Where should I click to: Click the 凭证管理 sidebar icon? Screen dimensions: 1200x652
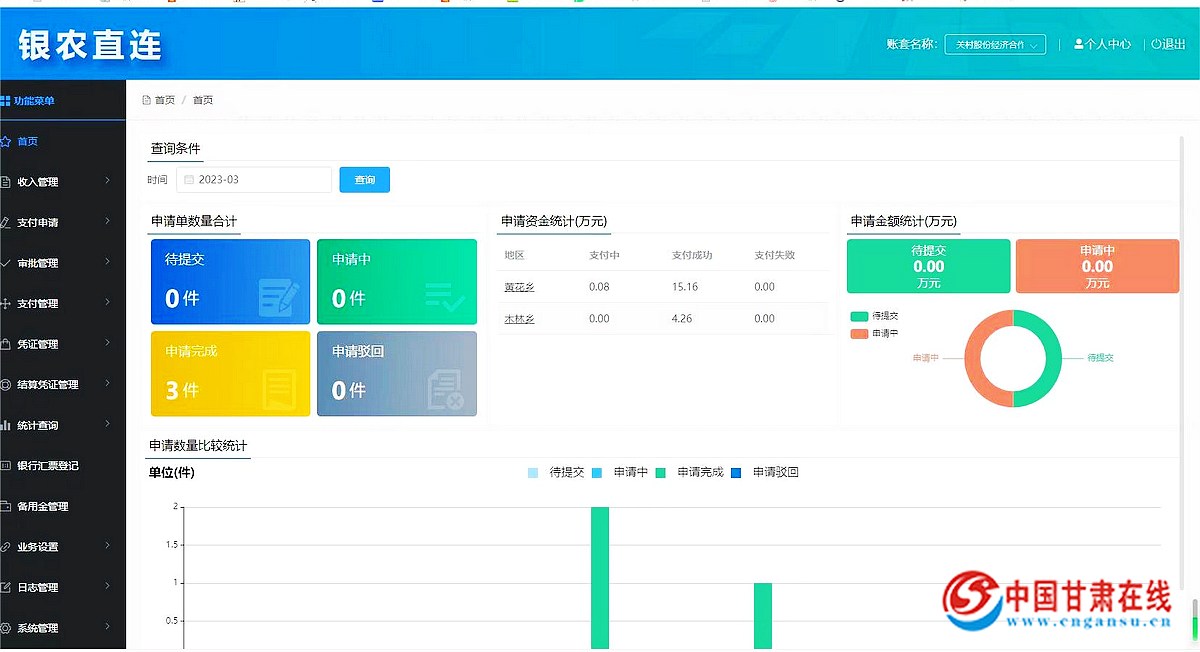pyautogui.click(x=6, y=344)
